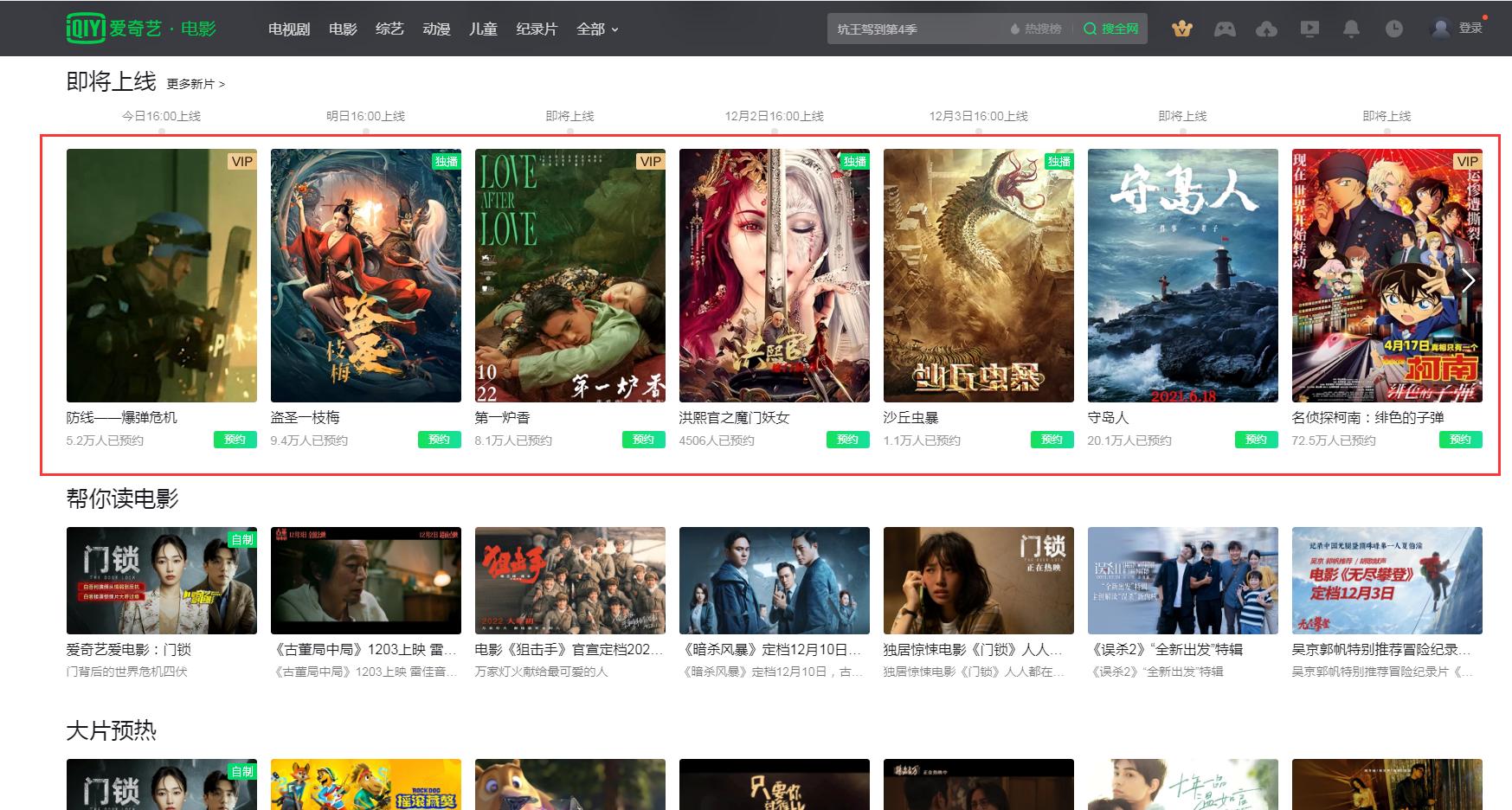Click 预约 for 名侦探柯南
The width and height of the screenshot is (1512, 810).
tap(1461, 440)
